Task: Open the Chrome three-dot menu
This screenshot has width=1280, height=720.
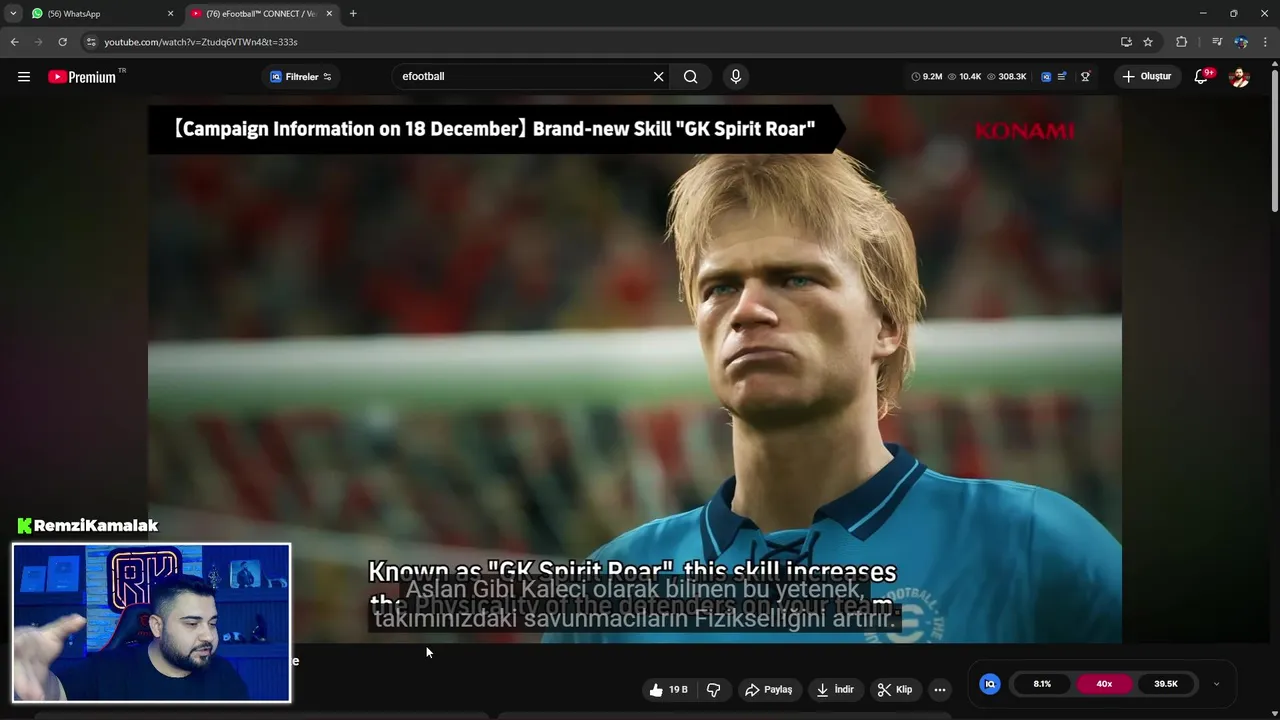Action: click(x=1265, y=42)
